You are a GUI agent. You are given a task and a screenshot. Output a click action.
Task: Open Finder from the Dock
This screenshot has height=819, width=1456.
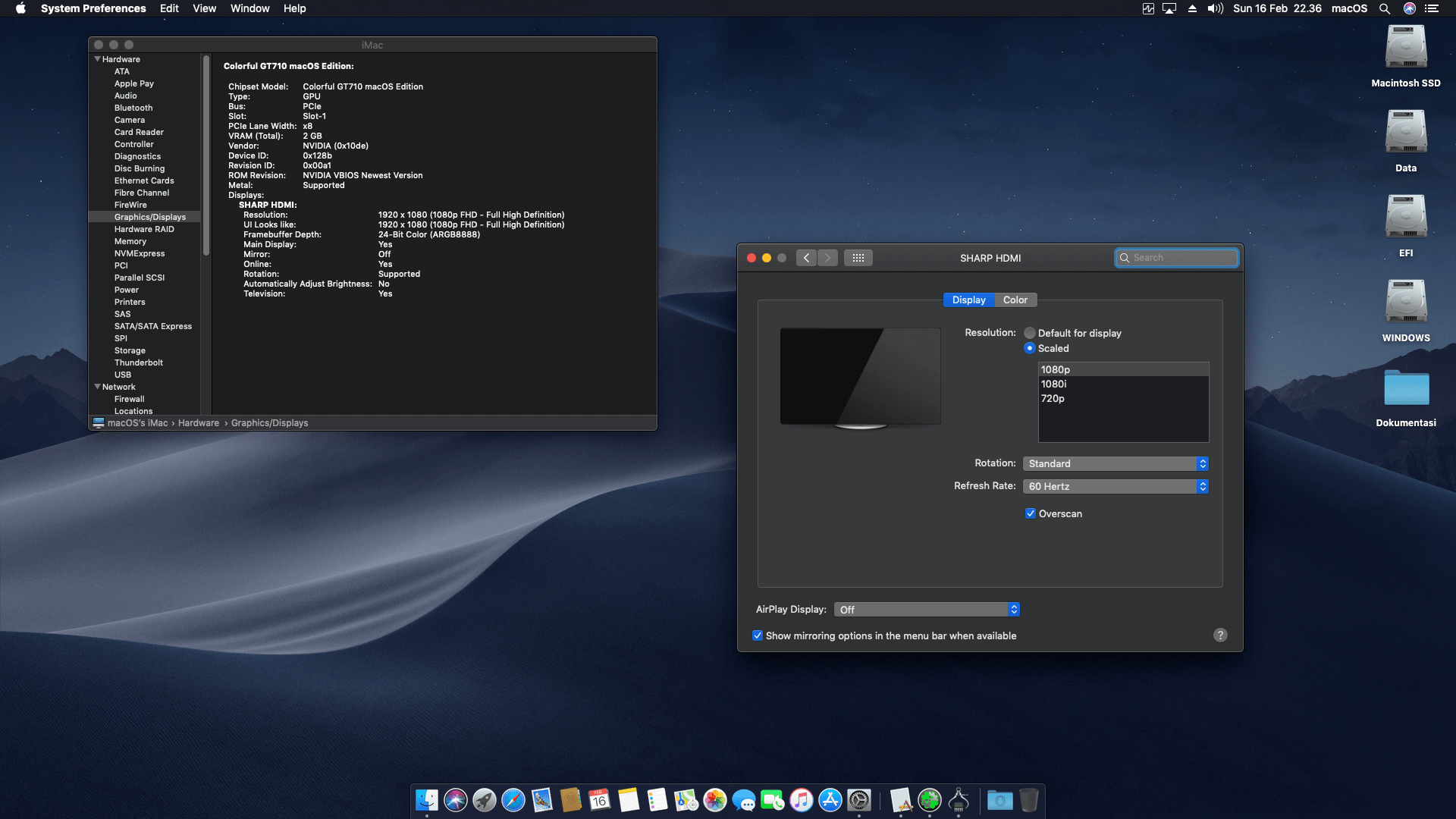pyautogui.click(x=427, y=800)
